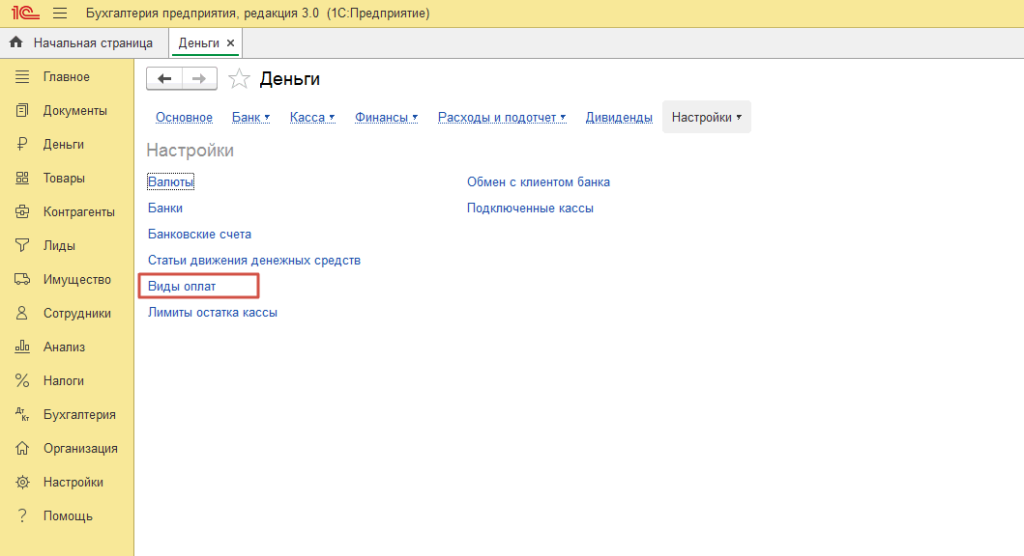Image resolution: width=1024 pixels, height=556 pixels.
Task: Open Анализ section label in sidebar
Action: click(64, 347)
